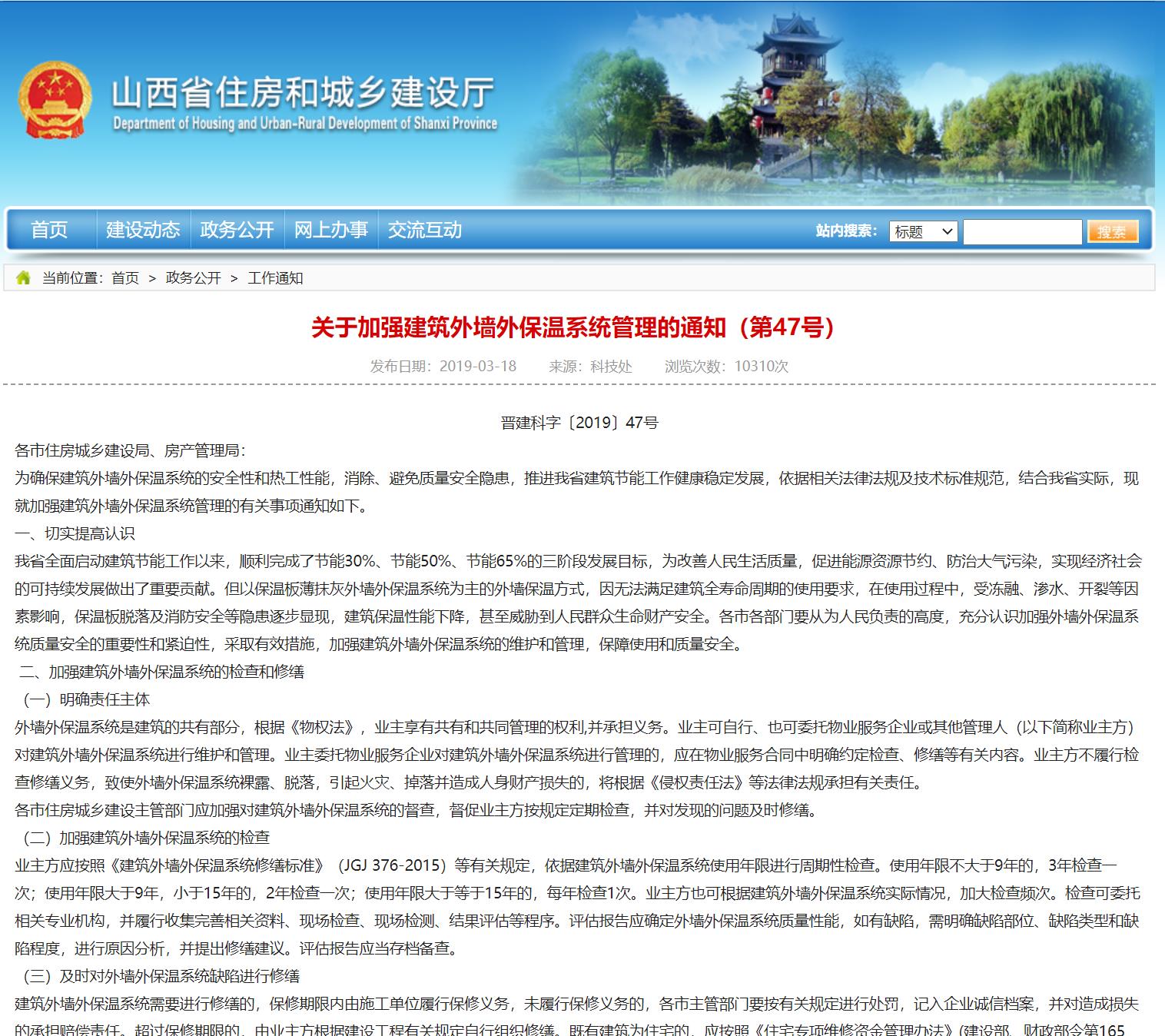Click the English department name under the title
Viewport: 1165px width, 1036px height.
[305, 124]
